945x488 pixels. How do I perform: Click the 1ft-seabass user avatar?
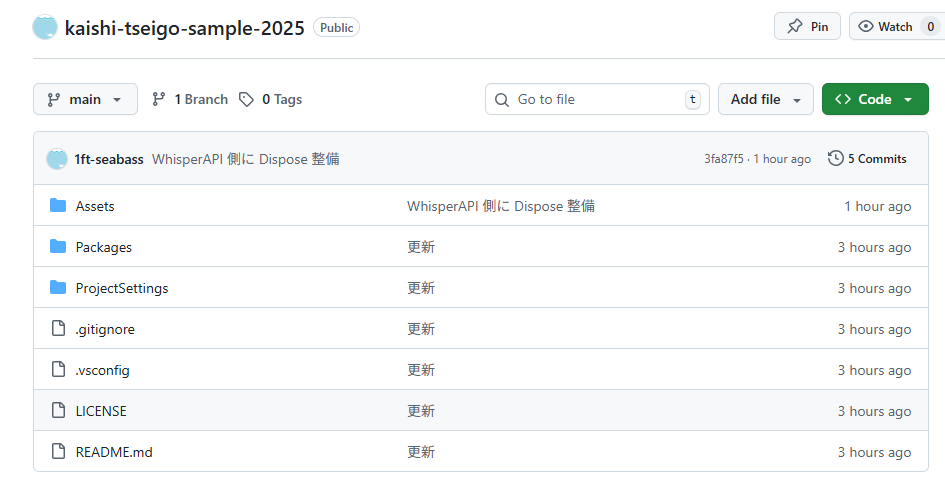tap(57, 159)
